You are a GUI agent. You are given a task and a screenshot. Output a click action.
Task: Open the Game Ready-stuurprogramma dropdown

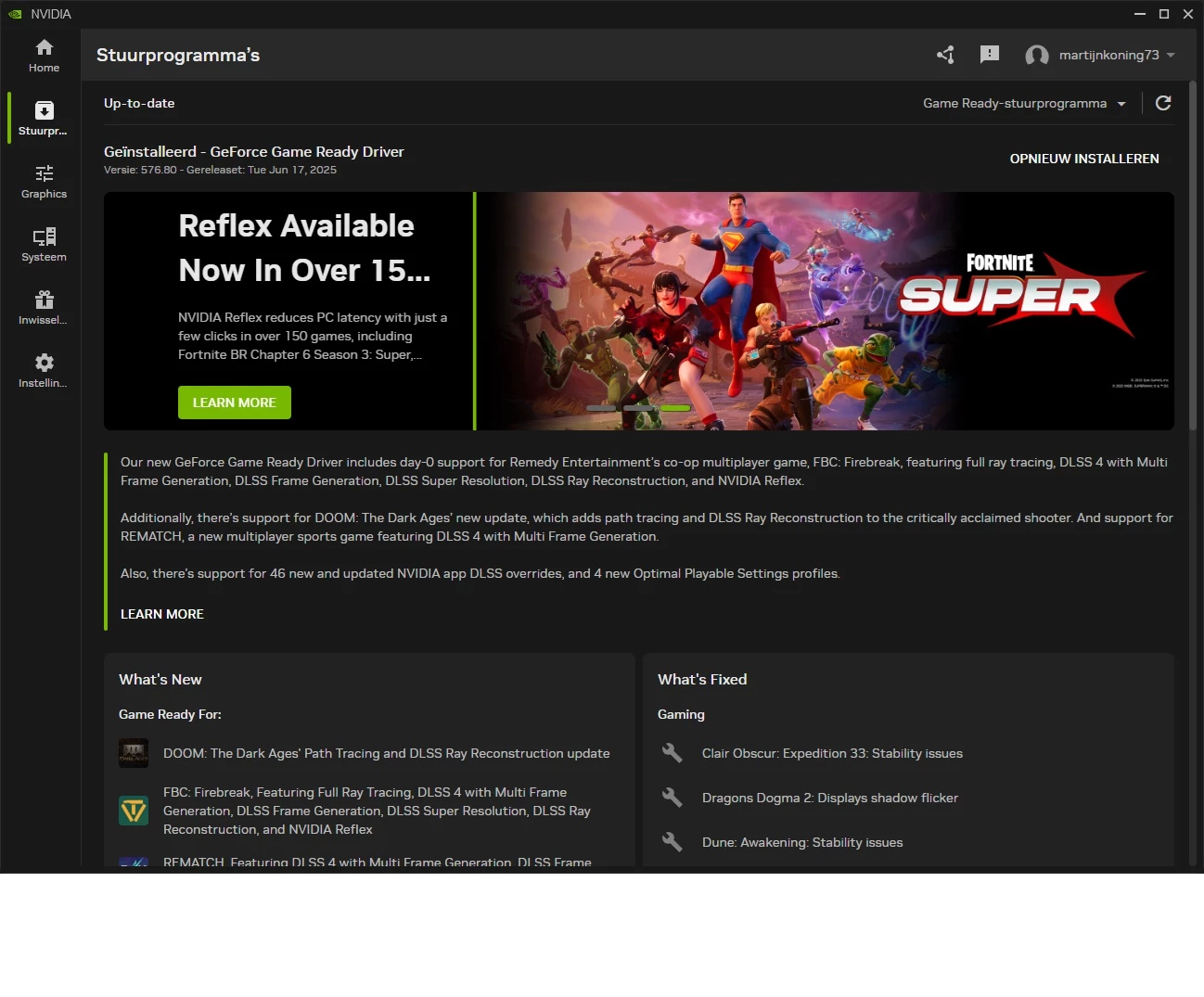point(1024,103)
